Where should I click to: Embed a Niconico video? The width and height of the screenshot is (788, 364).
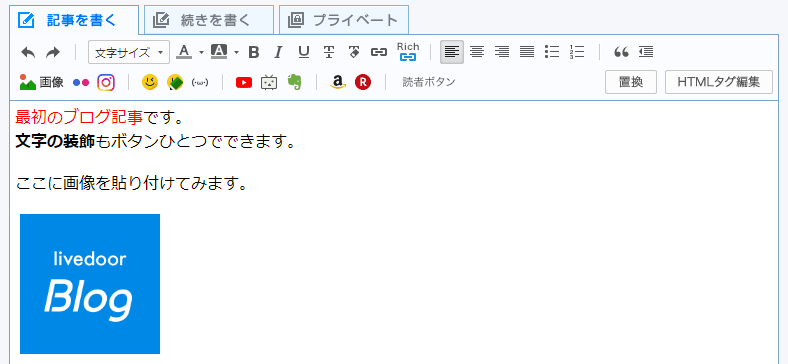[x=269, y=82]
